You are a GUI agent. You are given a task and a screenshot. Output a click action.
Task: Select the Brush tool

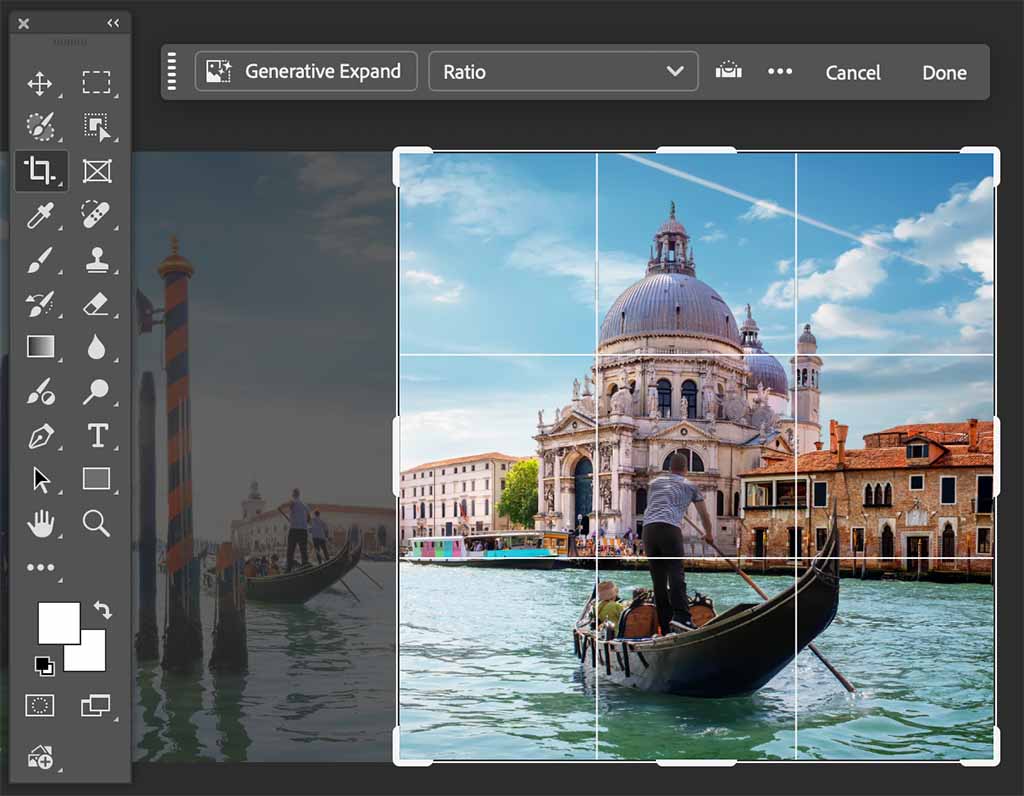(x=41, y=259)
